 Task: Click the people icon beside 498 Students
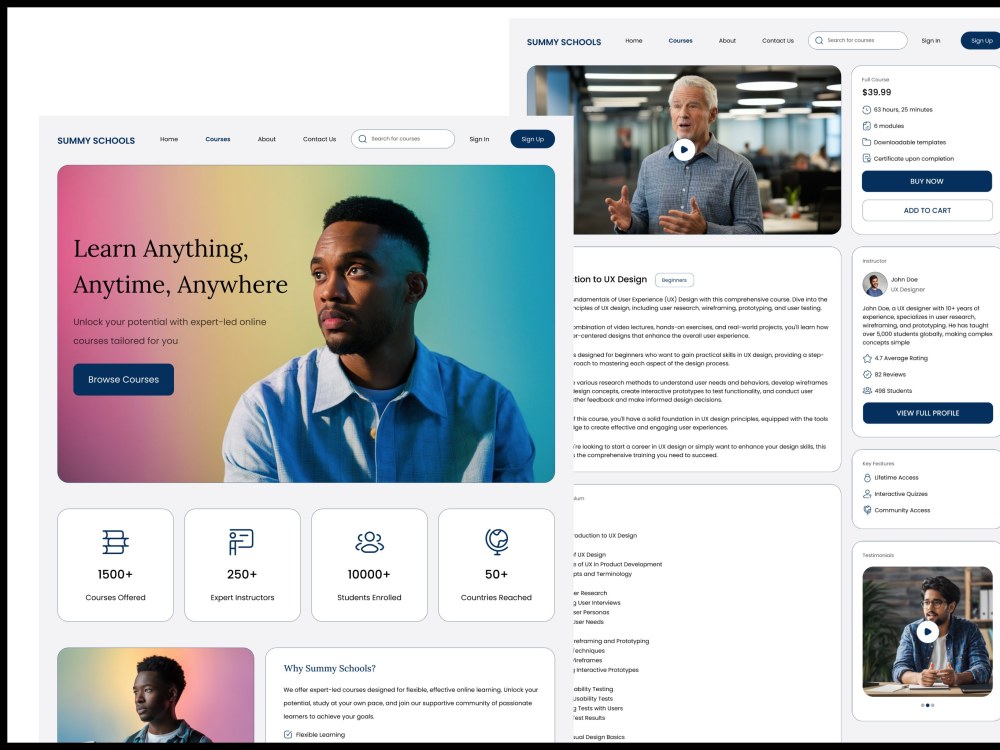(x=867, y=390)
